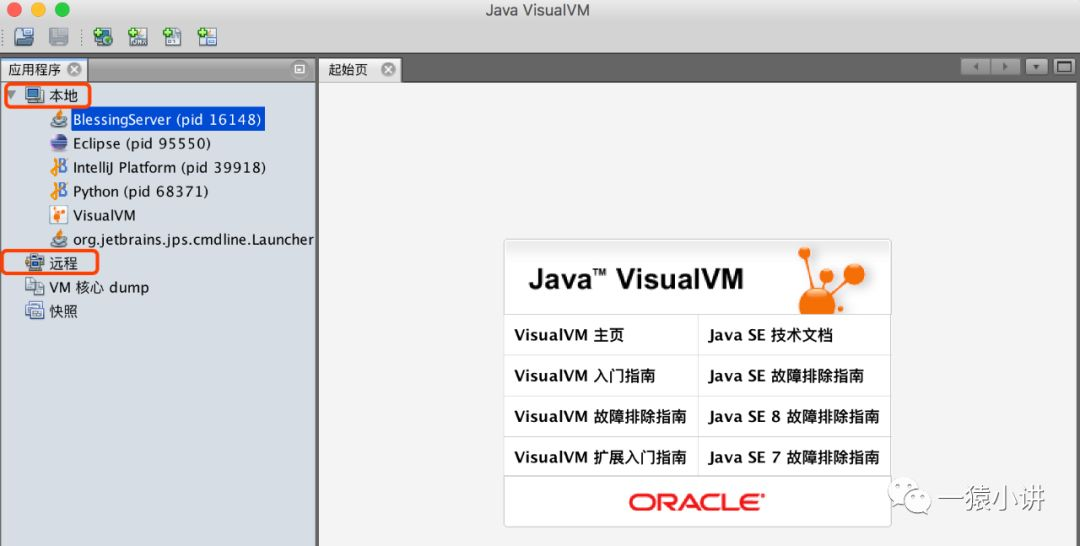The height and width of the screenshot is (546, 1080).
Task: Select the 远程 remote node
Action: click(63, 263)
